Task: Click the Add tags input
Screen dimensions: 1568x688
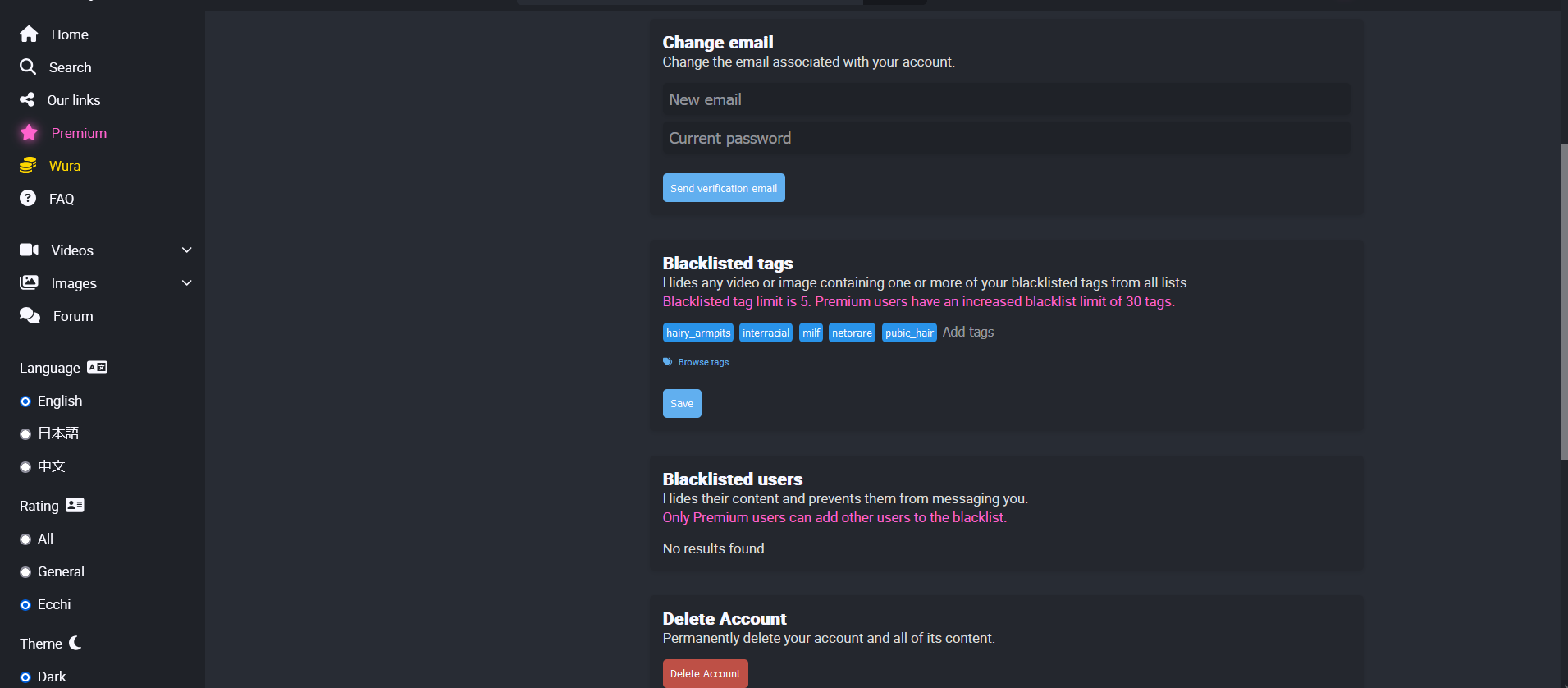Action: click(x=968, y=332)
